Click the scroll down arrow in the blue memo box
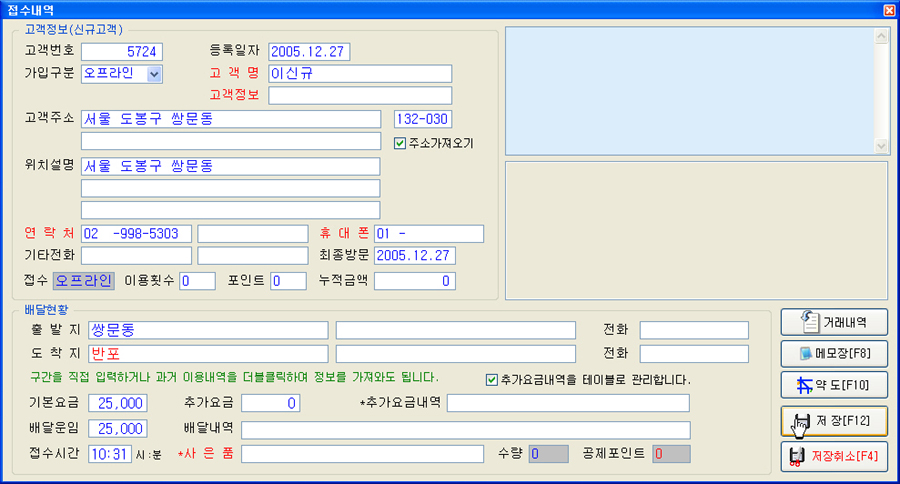This screenshot has height=484, width=900. (882, 146)
